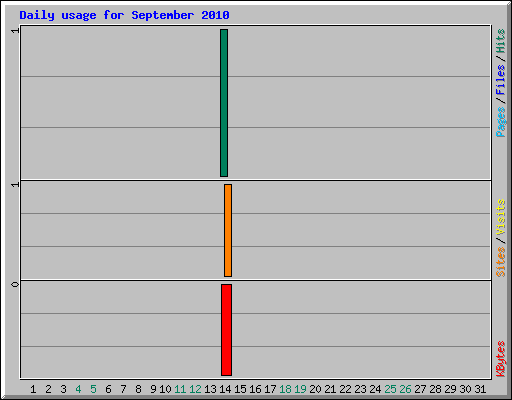
Task: Click green day label 11 on the x-axis
Action: (180, 389)
